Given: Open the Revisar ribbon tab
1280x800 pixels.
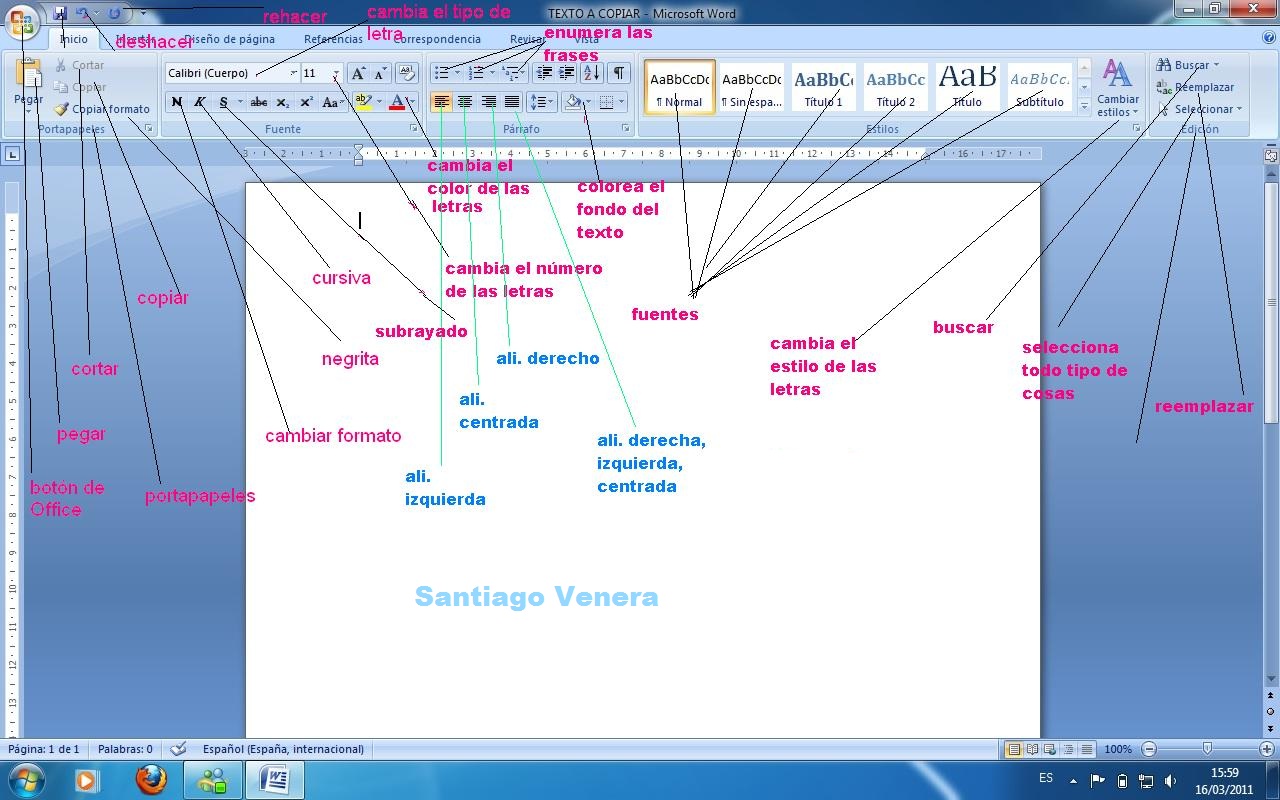Looking at the screenshot, I should 527,39.
